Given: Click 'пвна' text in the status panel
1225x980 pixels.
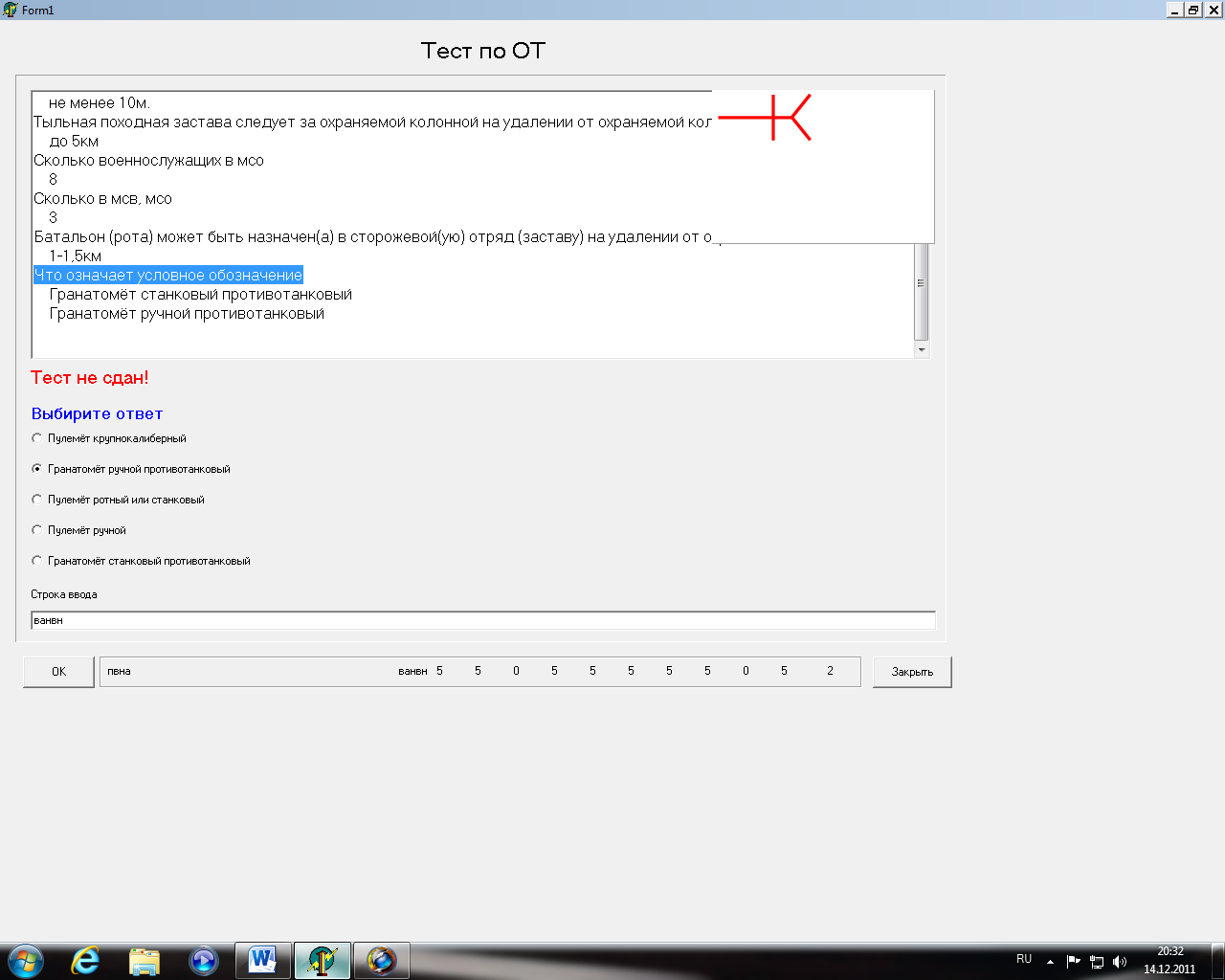Looking at the screenshot, I should tap(119, 672).
